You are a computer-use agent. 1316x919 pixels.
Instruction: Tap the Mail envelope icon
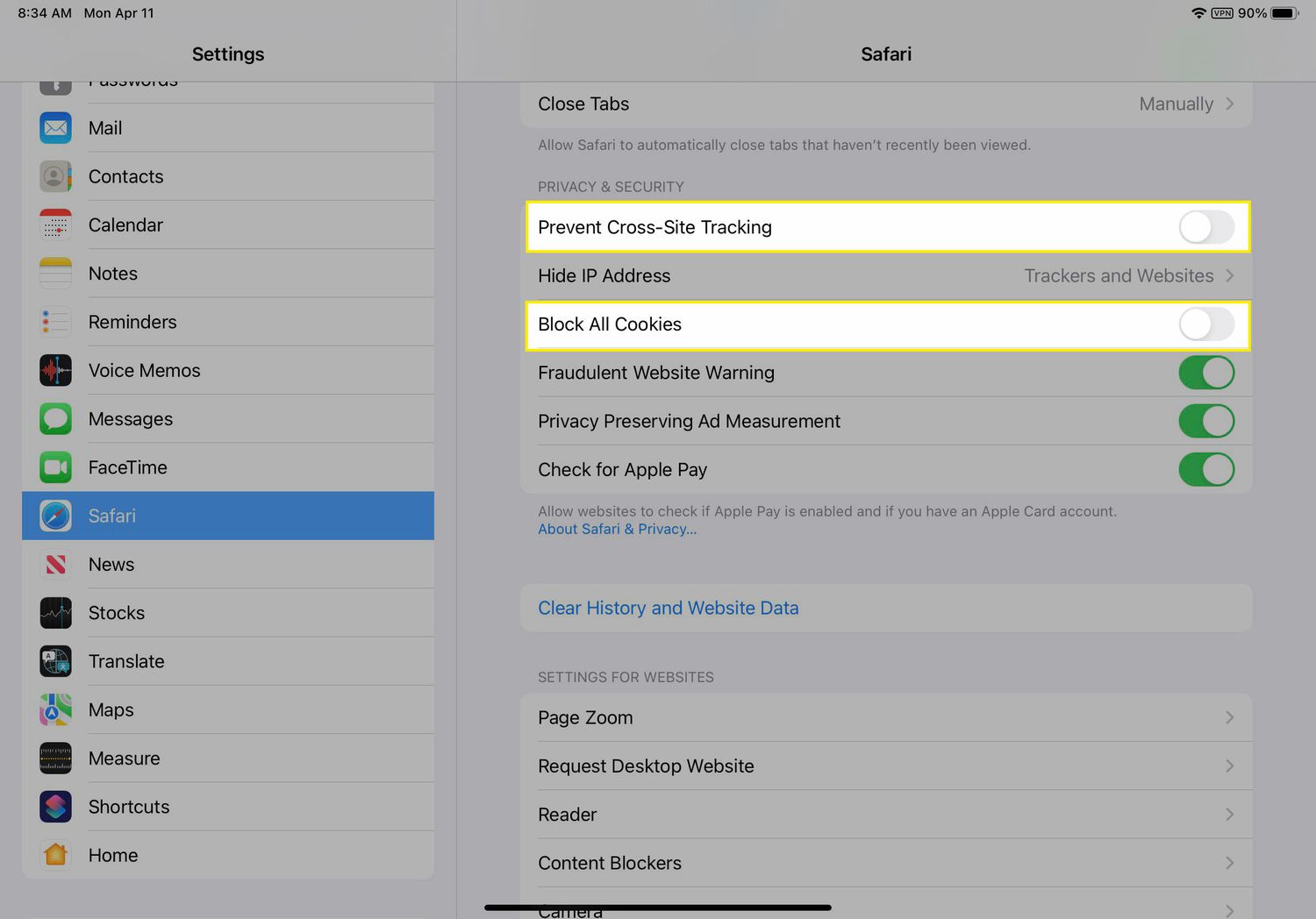point(55,128)
